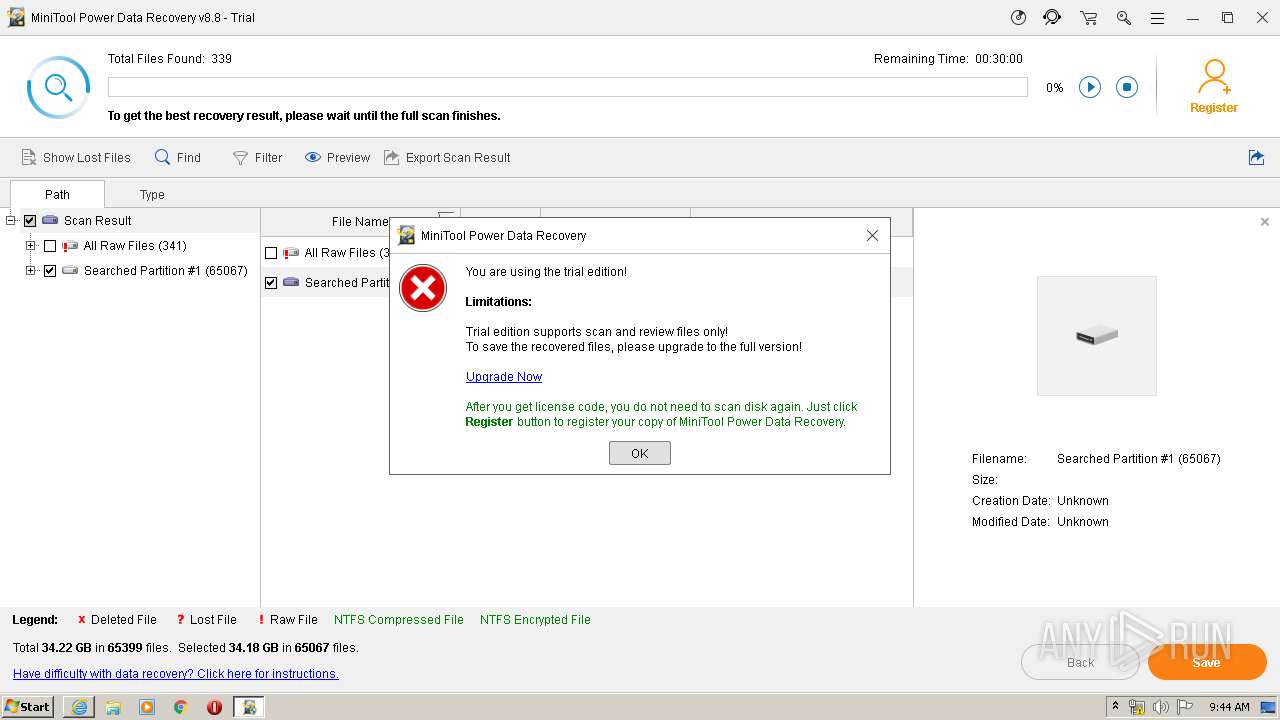The width and height of the screenshot is (1280, 720).
Task: Close the trial edition dialog
Action: coord(872,235)
